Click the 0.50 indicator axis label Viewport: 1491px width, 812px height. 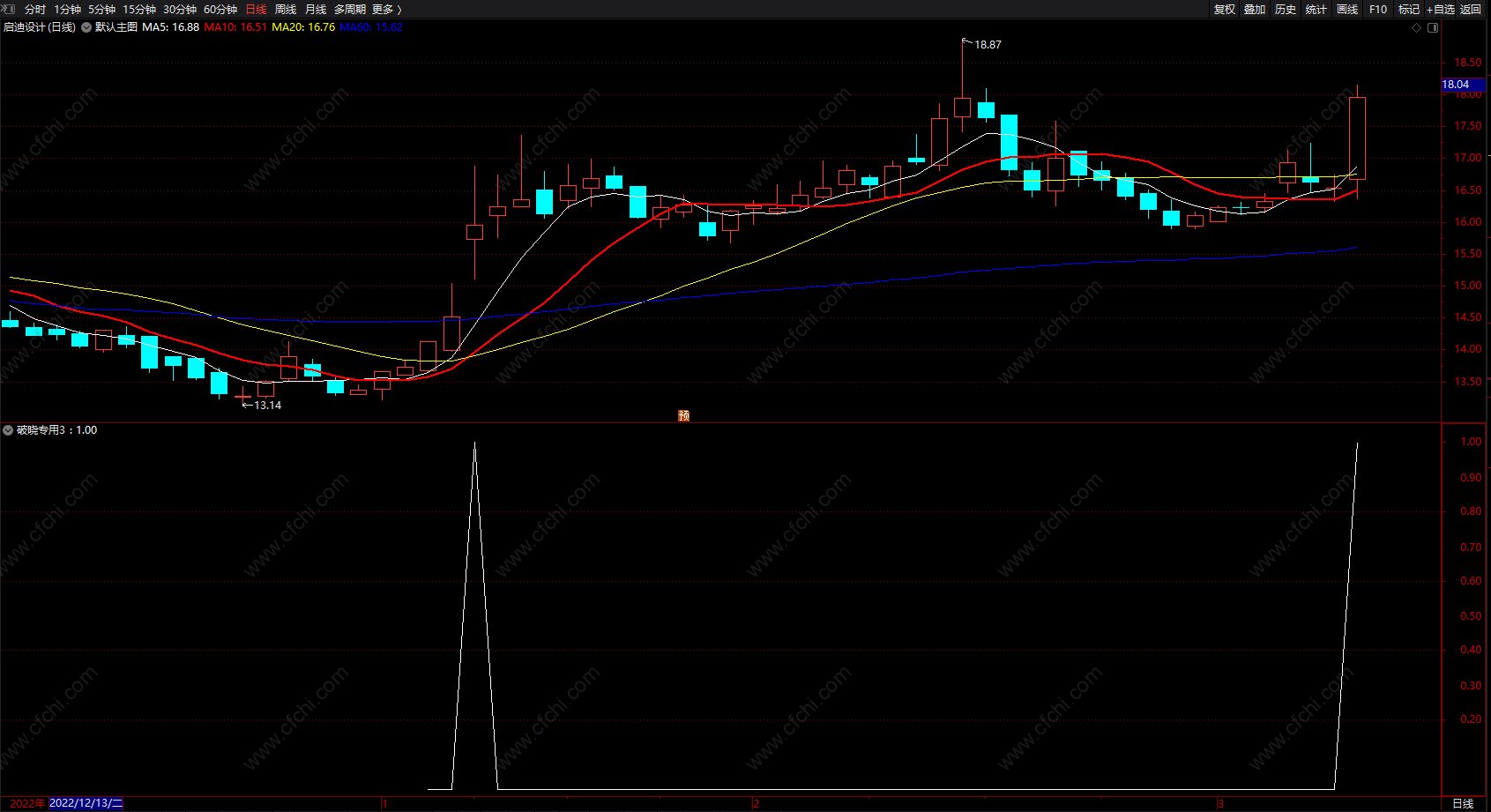(x=1471, y=616)
